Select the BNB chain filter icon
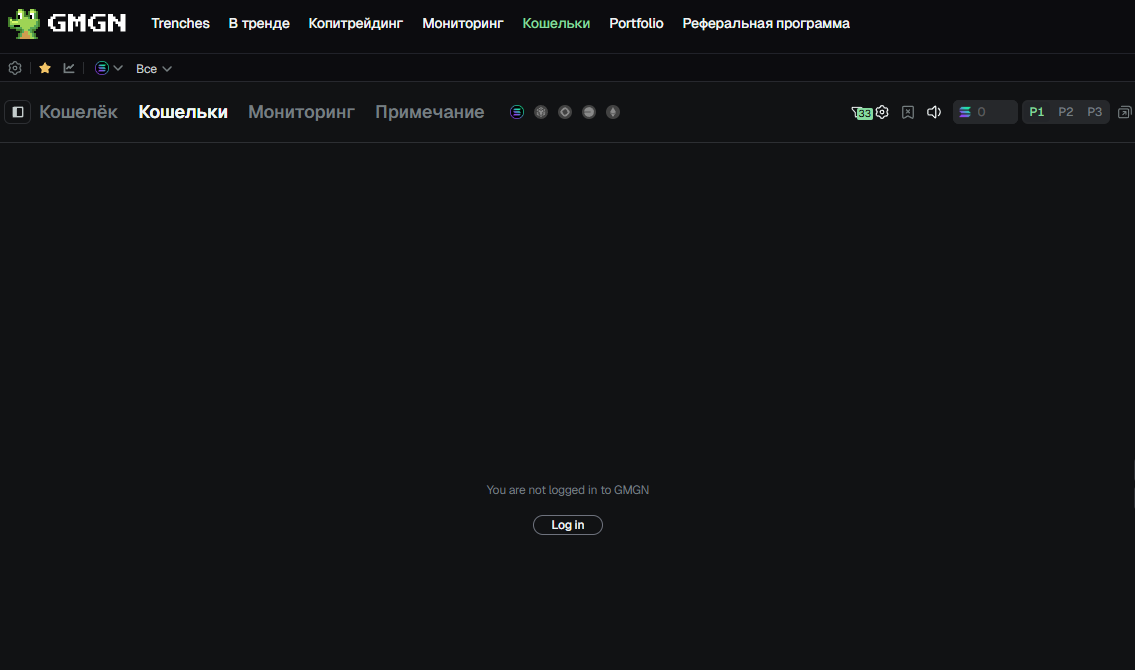The width and height of the screenshot is (1135, 670). pyautogui.click(x=541, y=112)
